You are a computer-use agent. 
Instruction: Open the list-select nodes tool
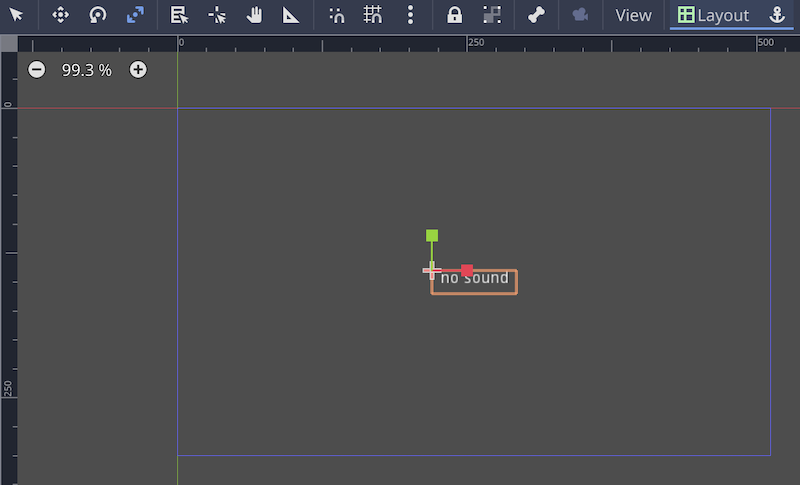(179, 15)
